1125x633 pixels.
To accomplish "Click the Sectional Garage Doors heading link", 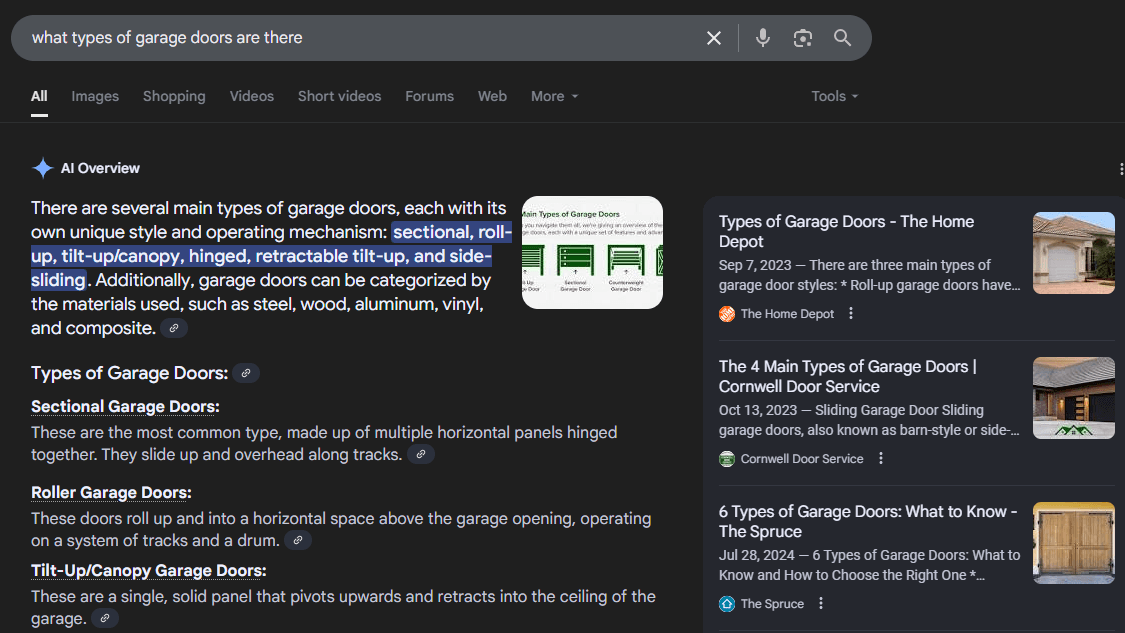I will point(124,407).
